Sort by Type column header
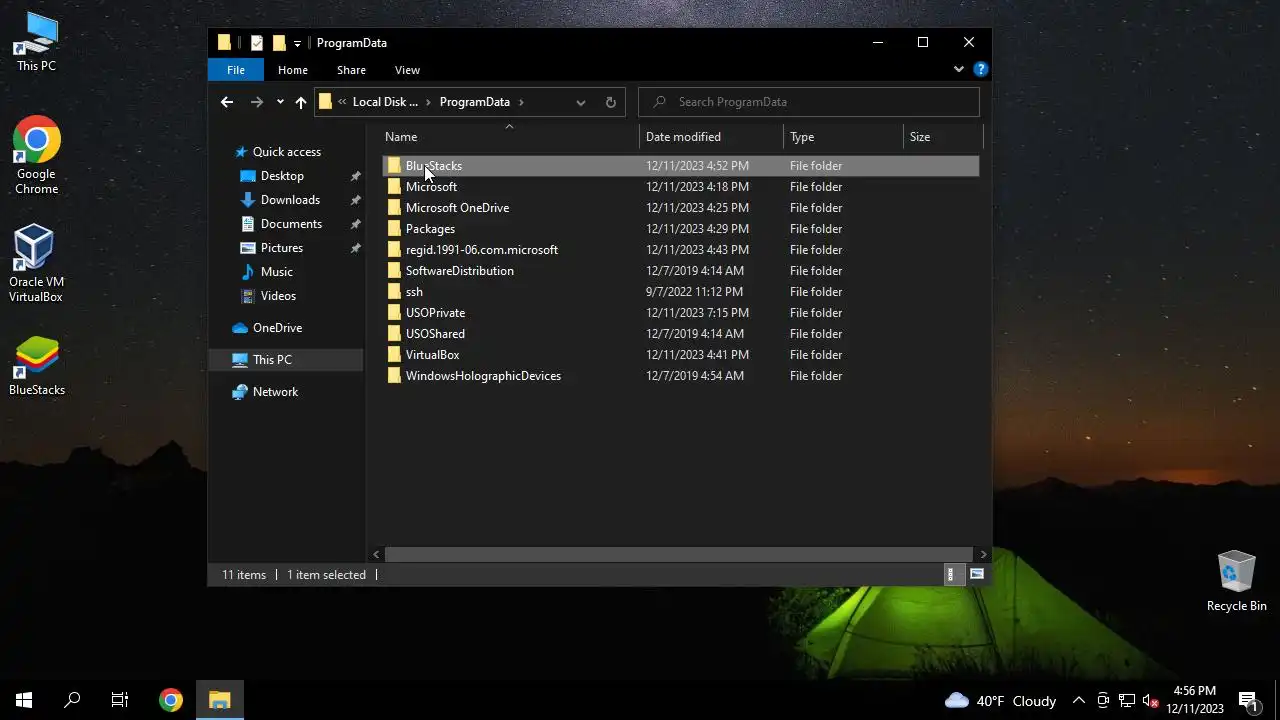This screenshot has width=1280, height=720. tap(843, 137)
